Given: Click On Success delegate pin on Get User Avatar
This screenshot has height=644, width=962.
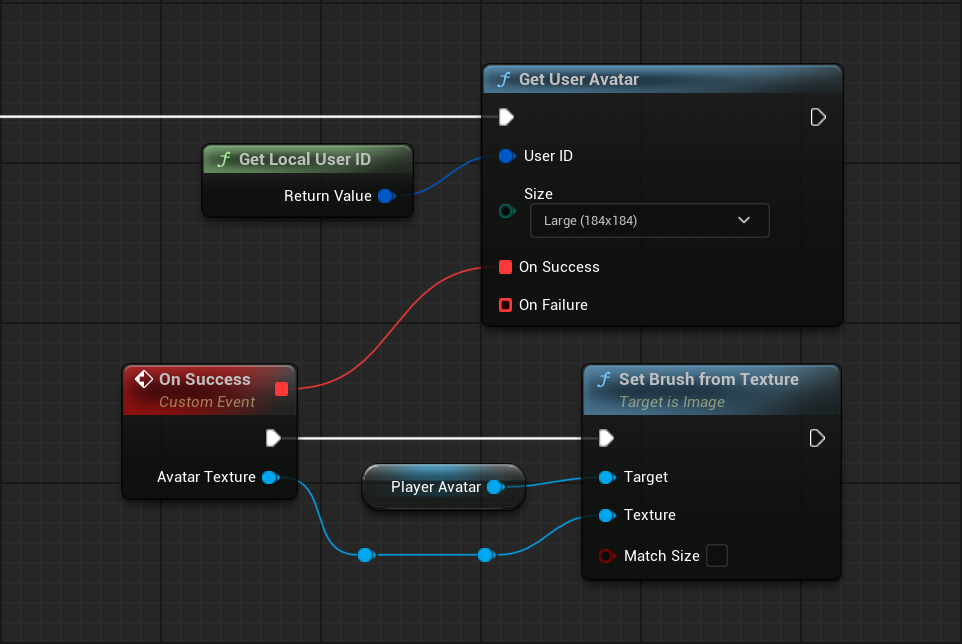Looking at the screenshot, I should tap(506, 267).
